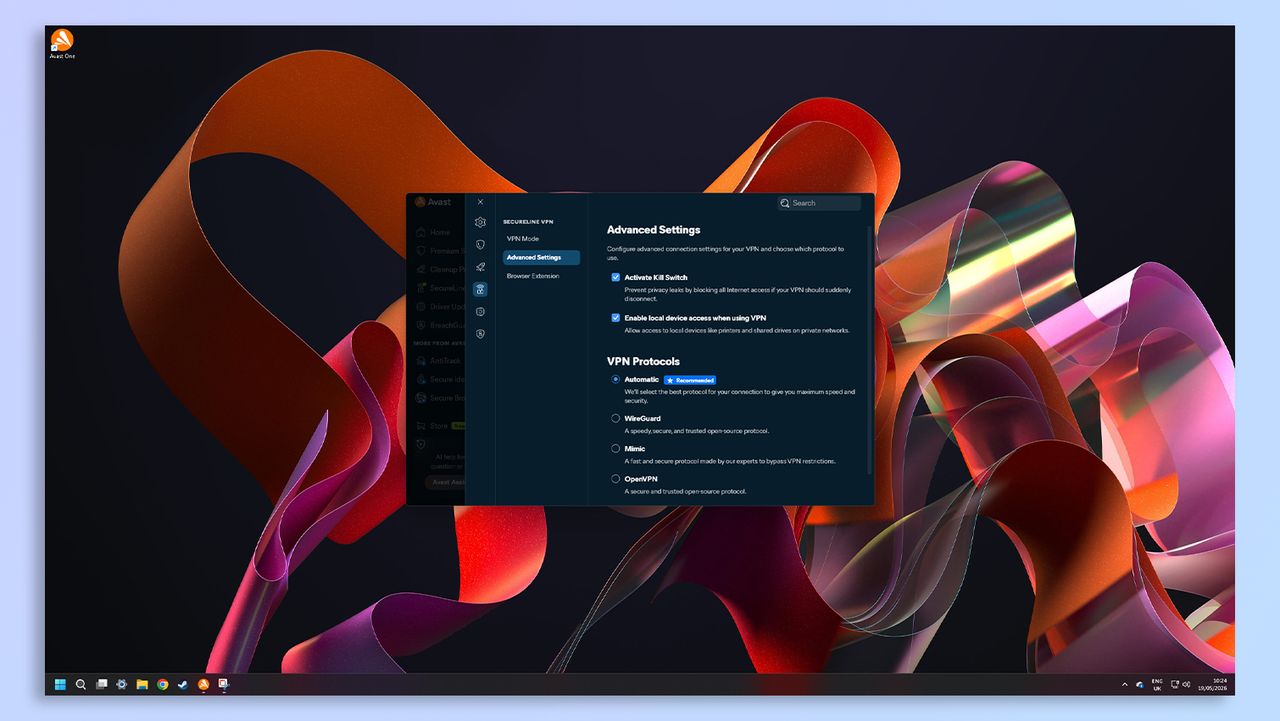Open the network status tray icon
This screenshot has height=721, width=1280.
tap(1175, 685)
